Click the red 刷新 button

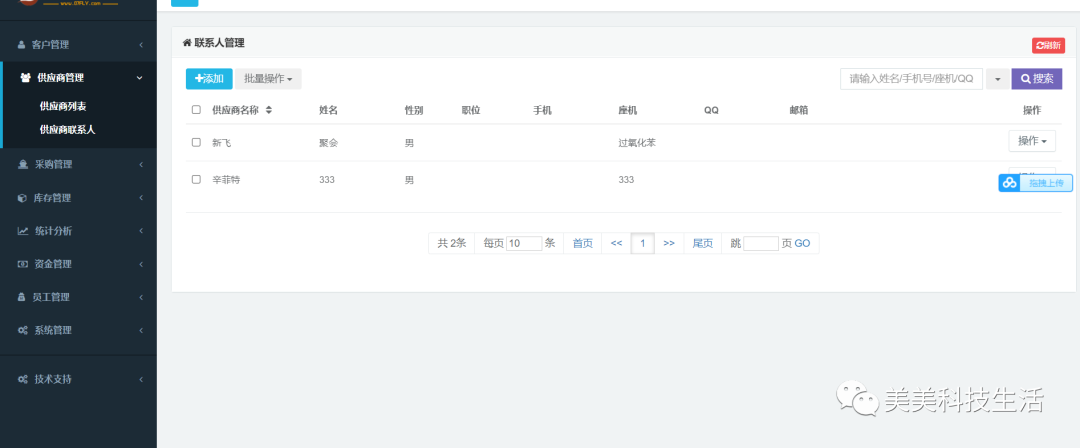(x=1048, y=45)
